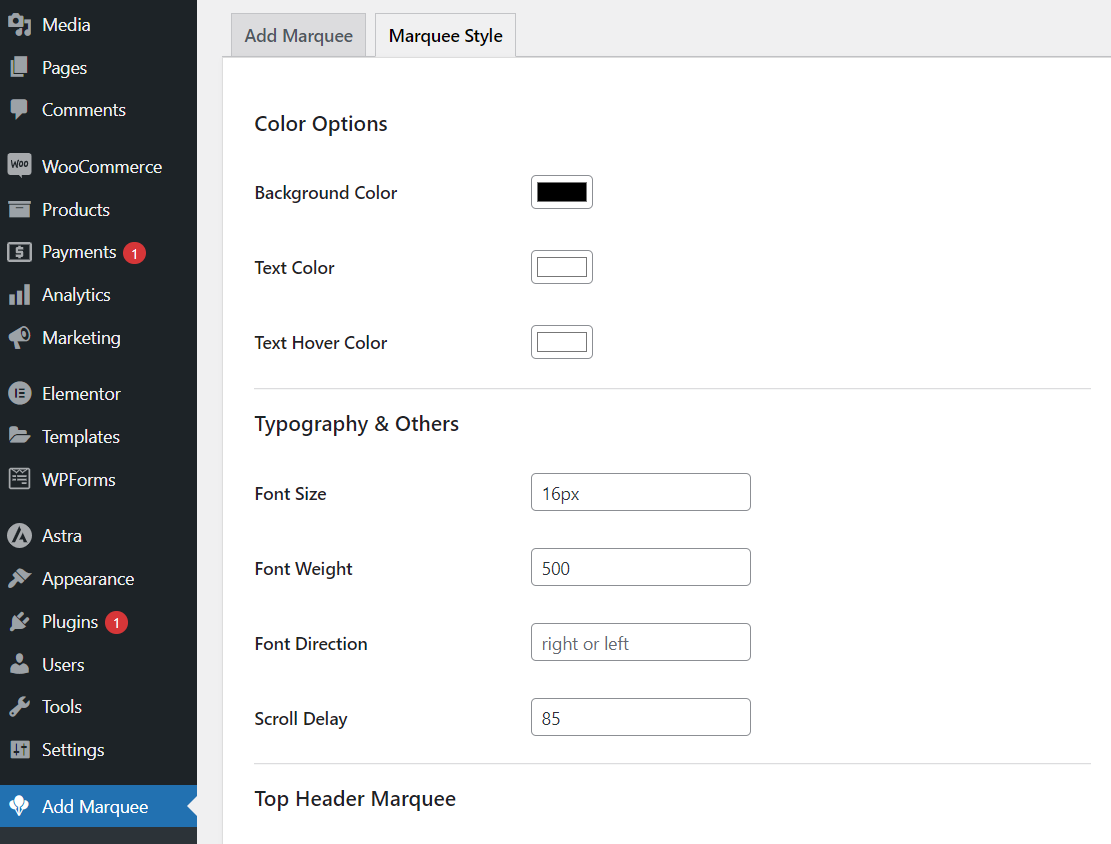Click the Elementor icon in sidebar
Screen dimensions: 1111x844
[x=19, y=394]
